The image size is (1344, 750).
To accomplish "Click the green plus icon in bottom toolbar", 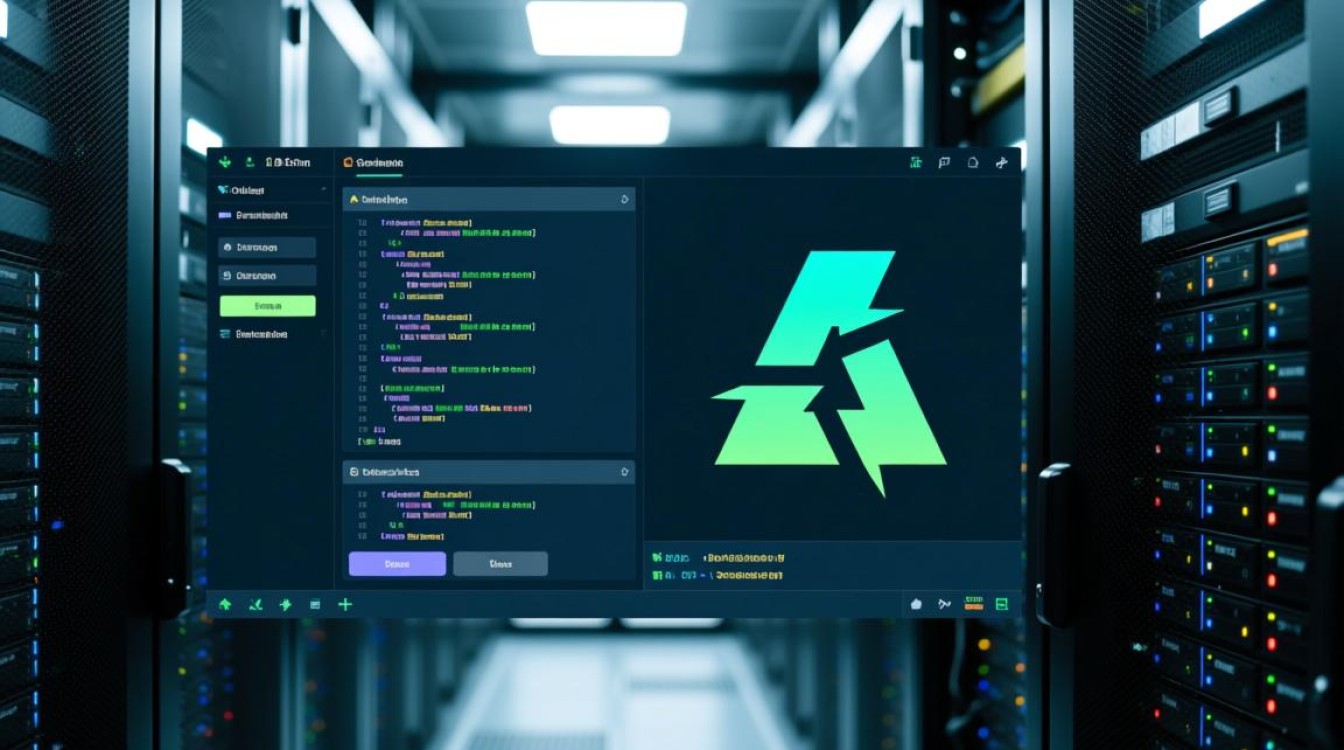I will [345, 605].
